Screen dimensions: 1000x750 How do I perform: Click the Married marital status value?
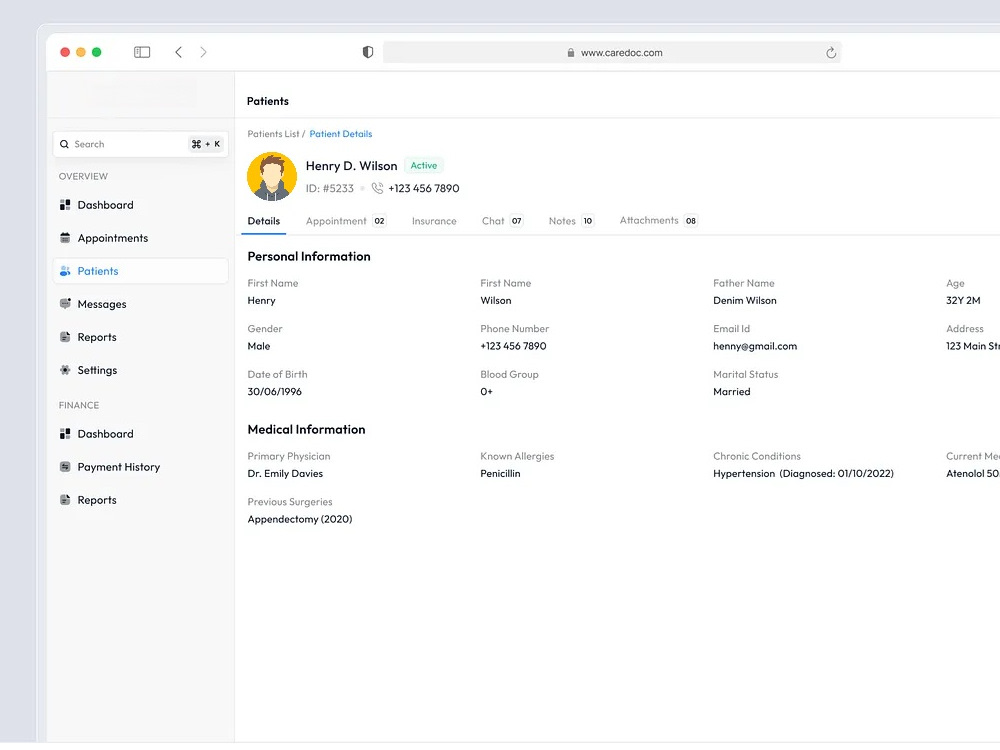tap(732, 392)
